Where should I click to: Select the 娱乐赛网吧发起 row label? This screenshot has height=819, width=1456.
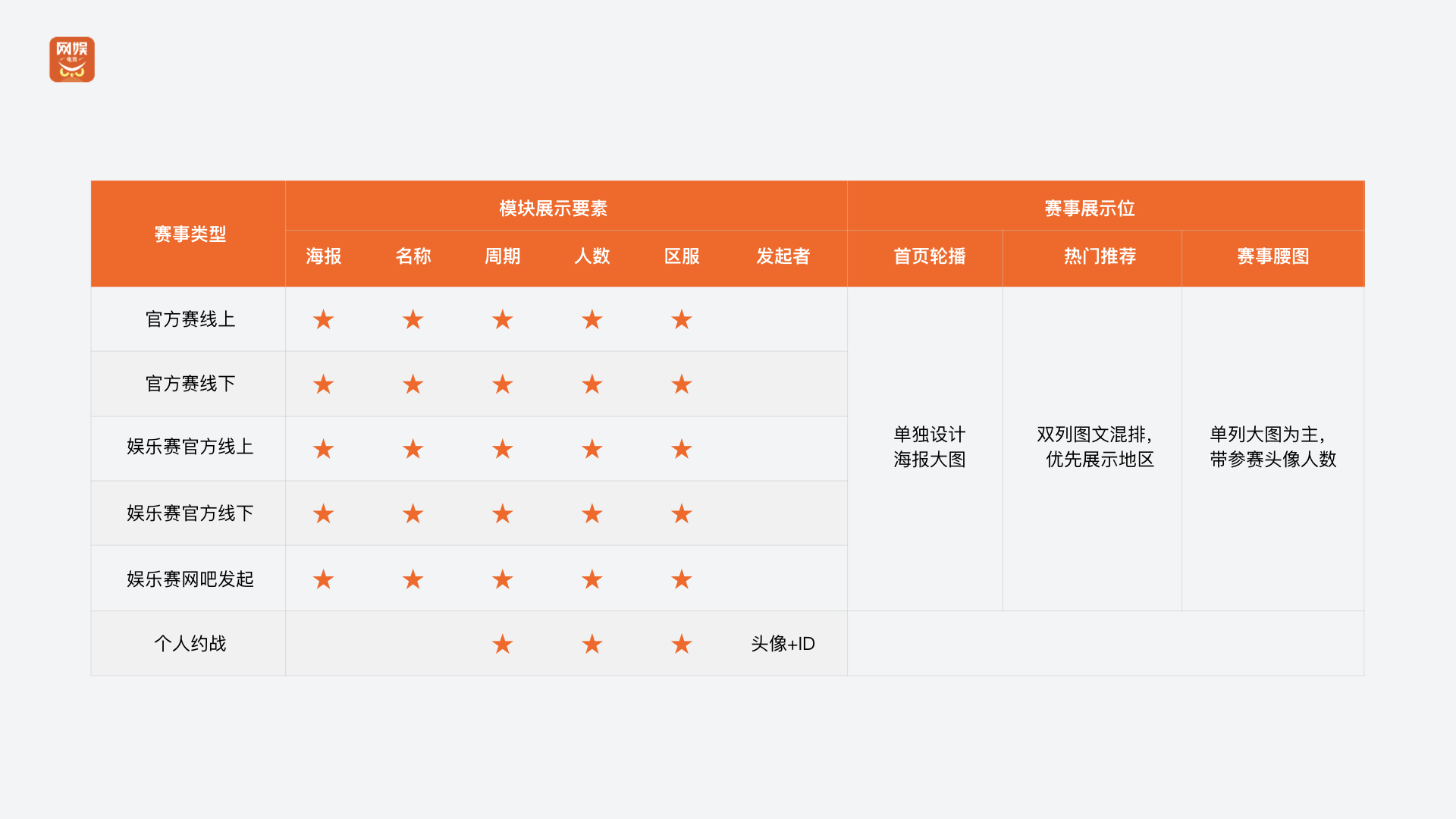tap(190, 579)
